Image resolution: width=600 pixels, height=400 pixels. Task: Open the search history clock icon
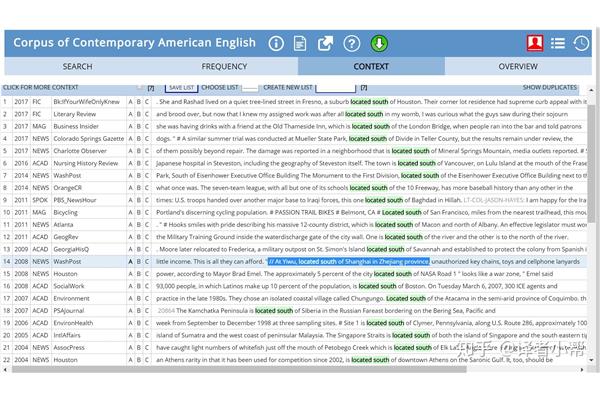(581, 43)
